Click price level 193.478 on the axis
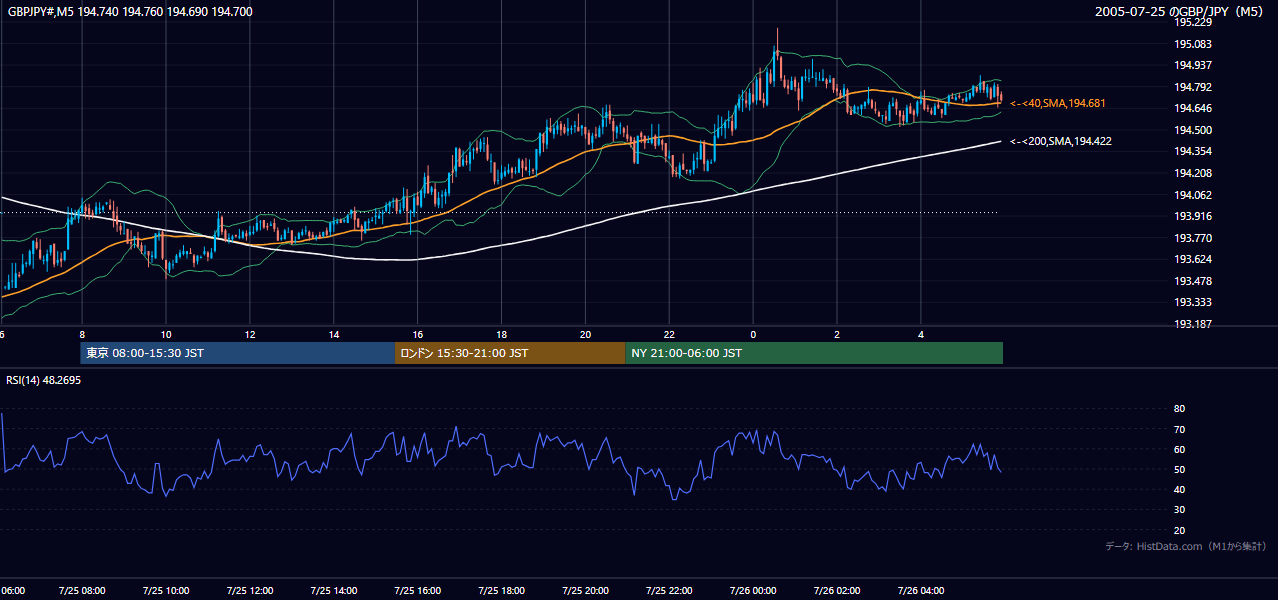This screenshot has height=600, width=1278. (x=1193, y=281)
